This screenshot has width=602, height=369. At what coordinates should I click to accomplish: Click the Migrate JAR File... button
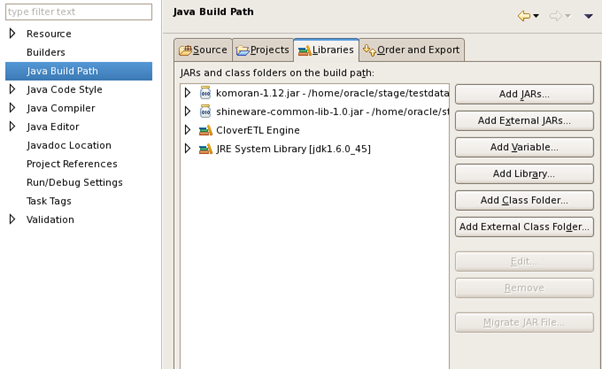pyautogui.click(x=524, y=322)
